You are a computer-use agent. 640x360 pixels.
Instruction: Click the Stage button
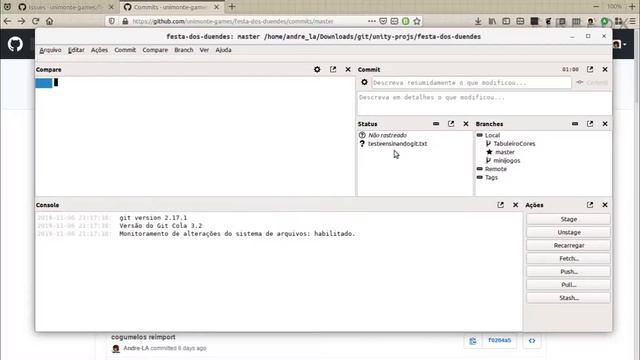coord(569,219)
